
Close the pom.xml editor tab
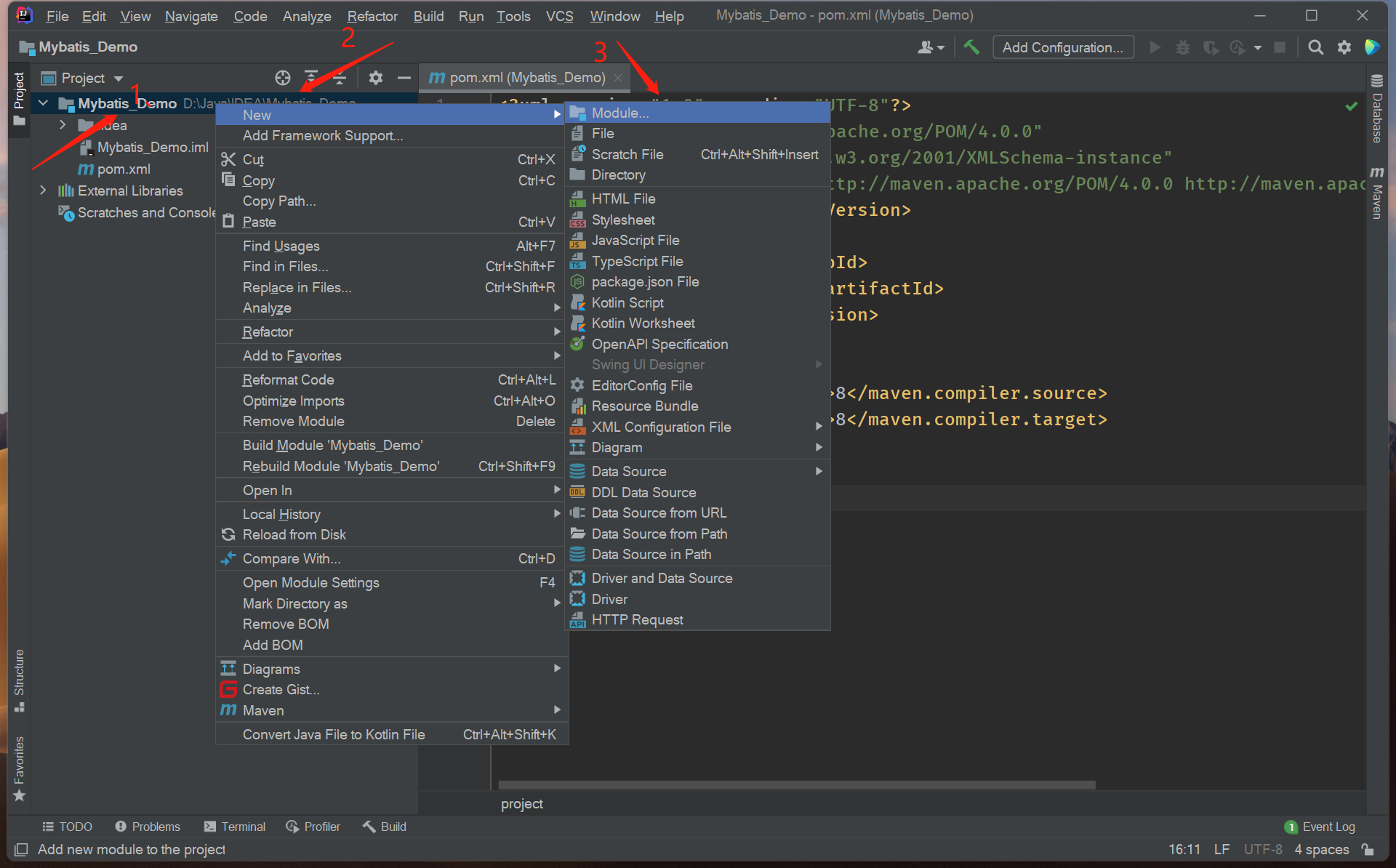point(618,78)
